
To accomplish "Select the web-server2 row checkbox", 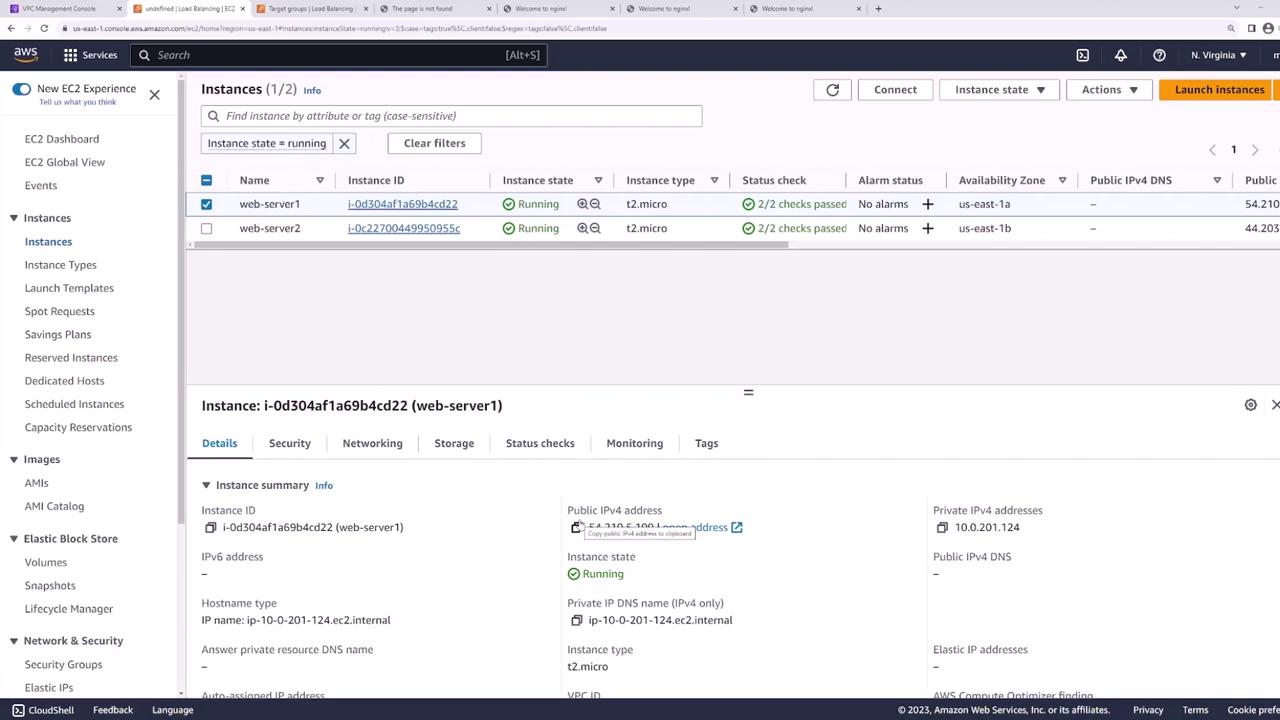I will pyautogui.click(x=206, y=228).
